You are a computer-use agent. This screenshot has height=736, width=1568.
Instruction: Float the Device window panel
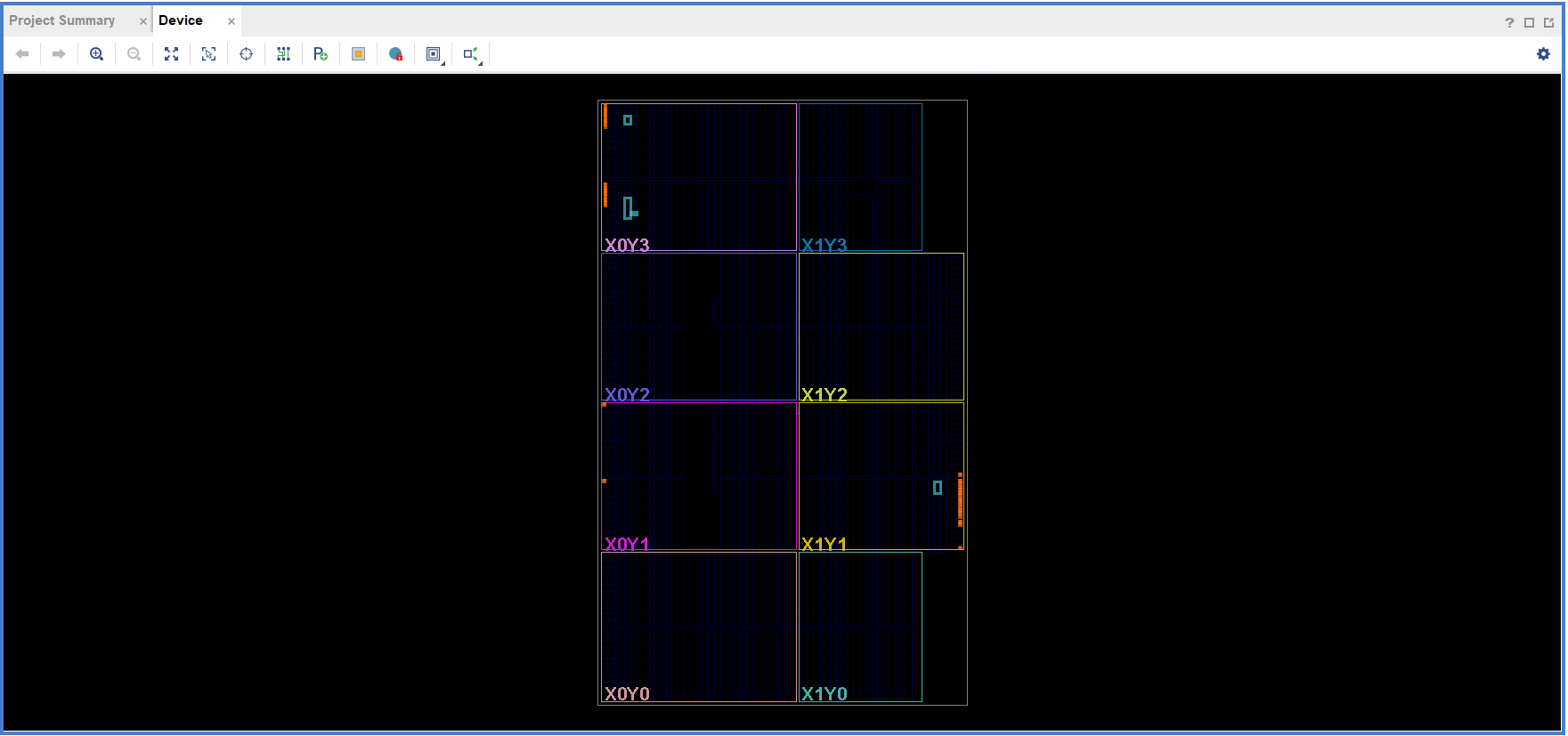coord(1548,22)
